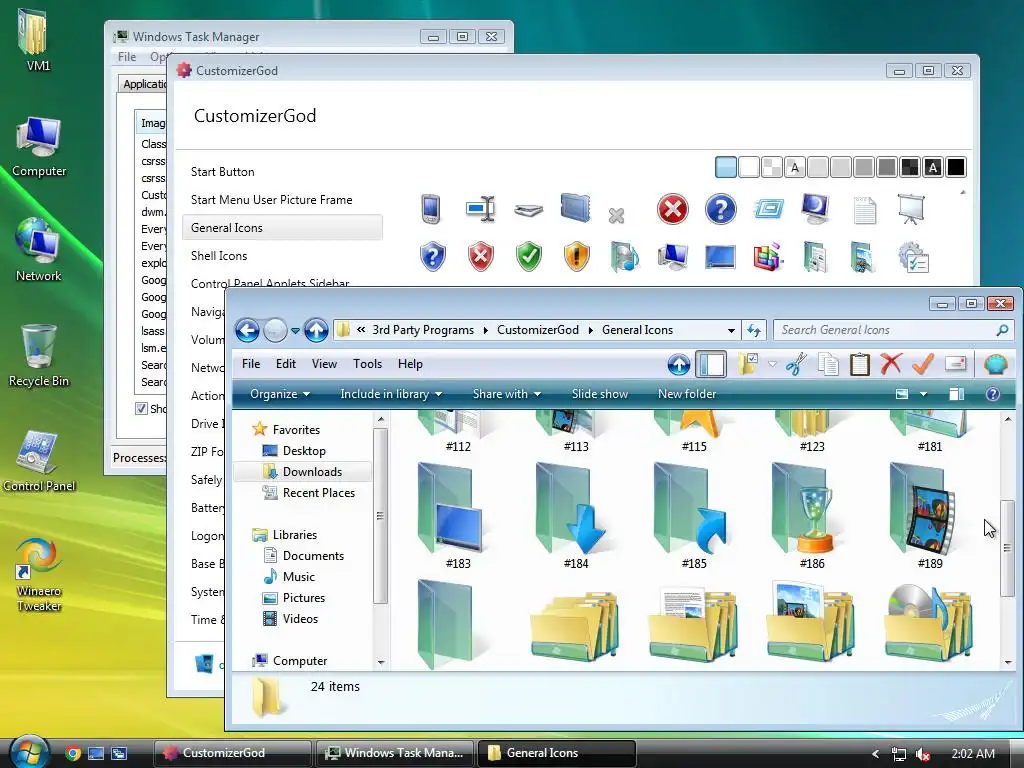
Task: Show hidden tray icons chevron
Action: pyautogui.click(x=875, y=754)
